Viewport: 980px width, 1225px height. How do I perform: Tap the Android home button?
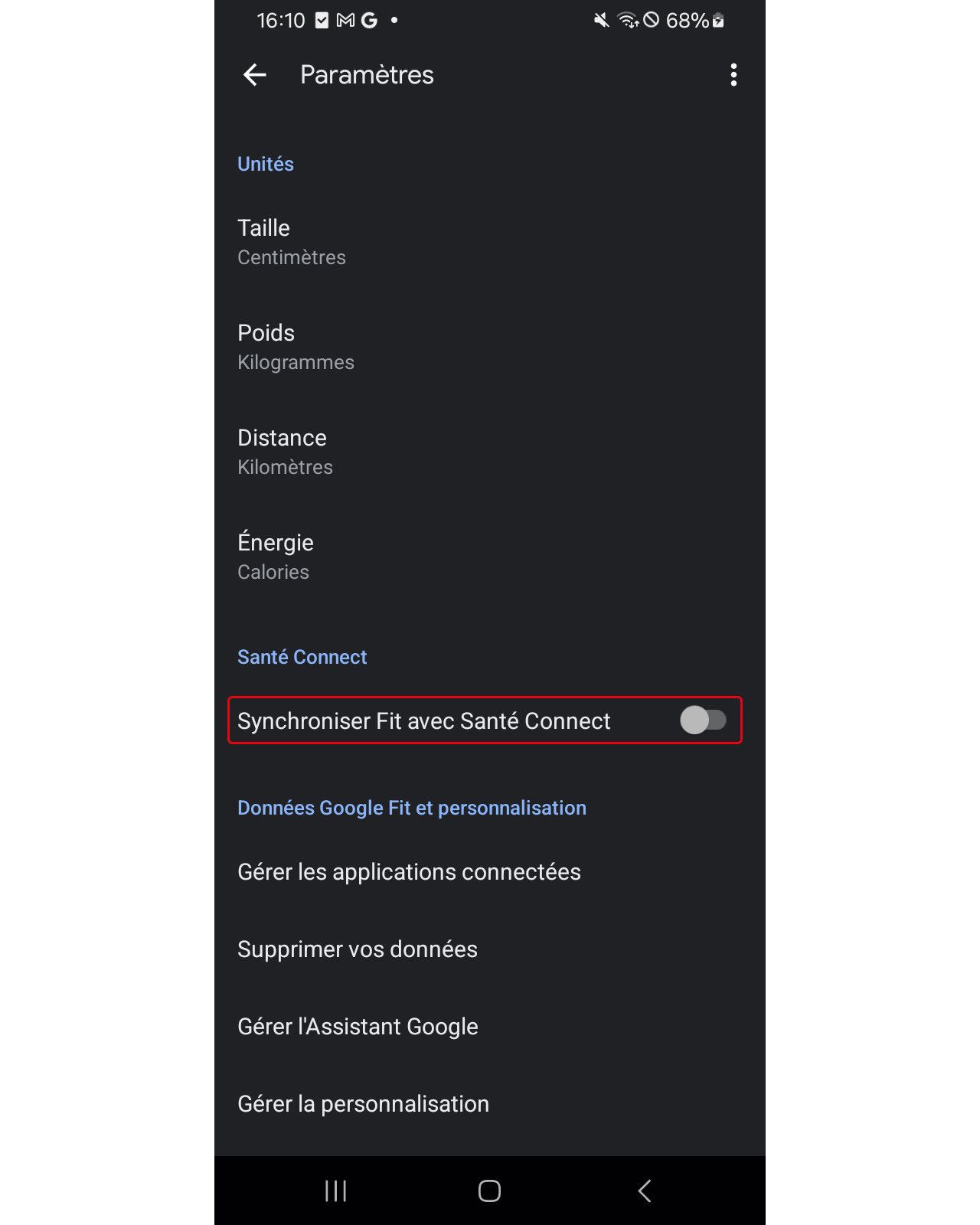click(x=490, y=1191)
